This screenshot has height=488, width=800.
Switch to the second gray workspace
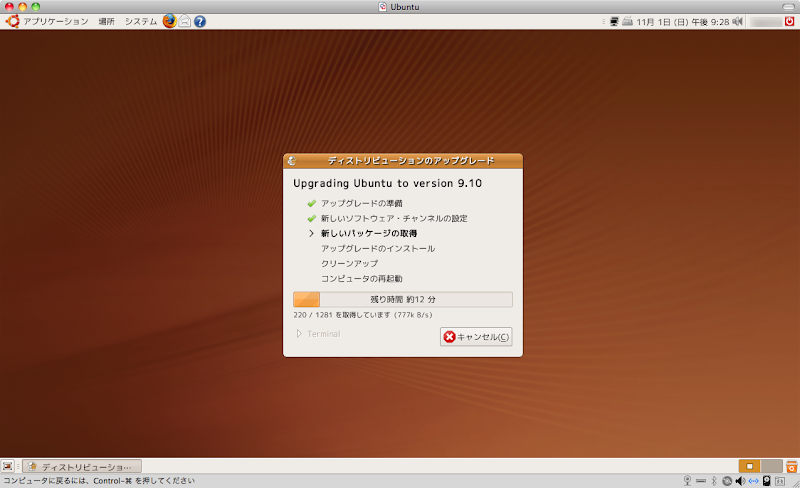(x=771, y=466)
